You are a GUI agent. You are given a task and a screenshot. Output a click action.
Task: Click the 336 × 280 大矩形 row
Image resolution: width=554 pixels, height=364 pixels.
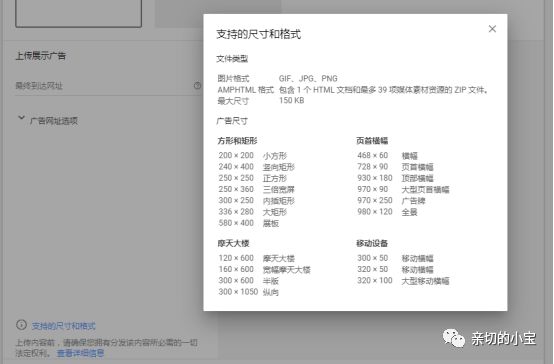pos(253,212)
